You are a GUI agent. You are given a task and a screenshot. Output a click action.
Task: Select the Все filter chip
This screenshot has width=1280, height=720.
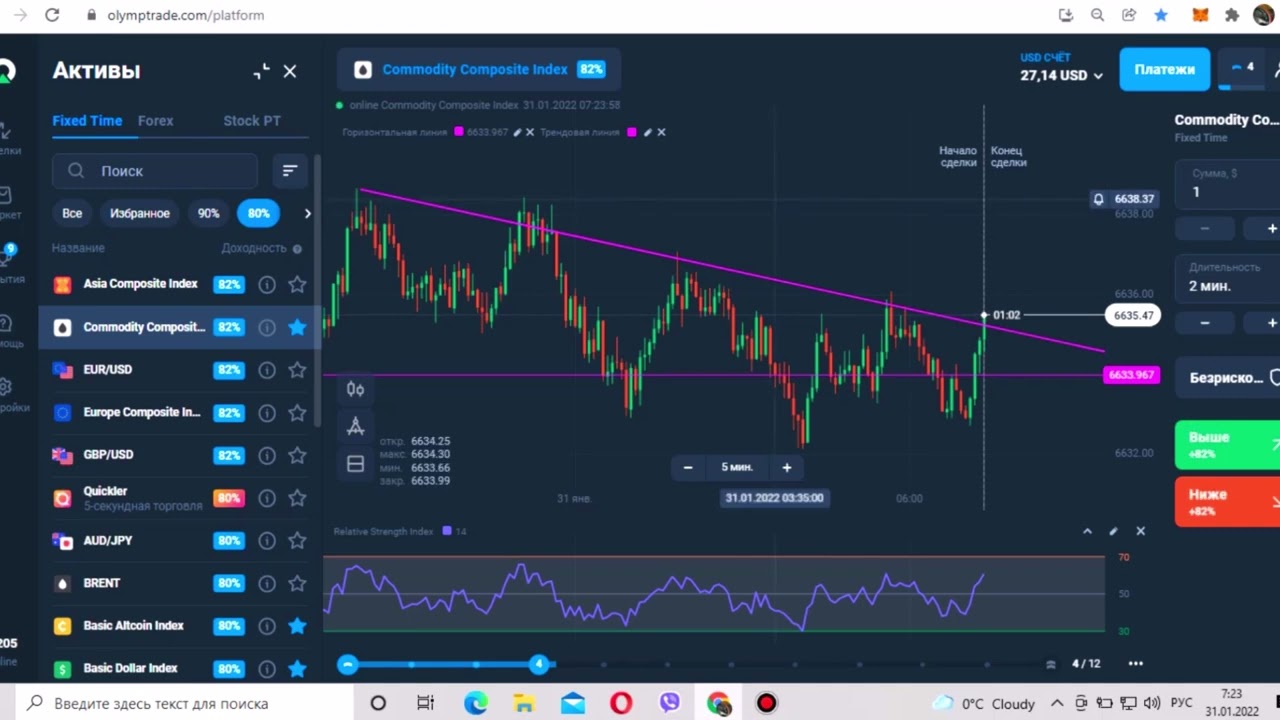click(72, 213)
